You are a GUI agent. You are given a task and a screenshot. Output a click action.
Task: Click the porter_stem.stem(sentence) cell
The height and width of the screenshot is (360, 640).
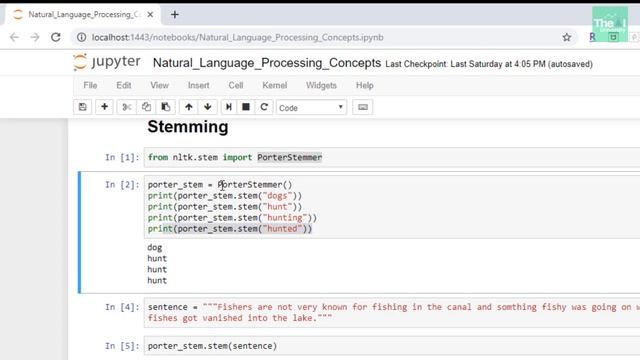pos(392,346)
